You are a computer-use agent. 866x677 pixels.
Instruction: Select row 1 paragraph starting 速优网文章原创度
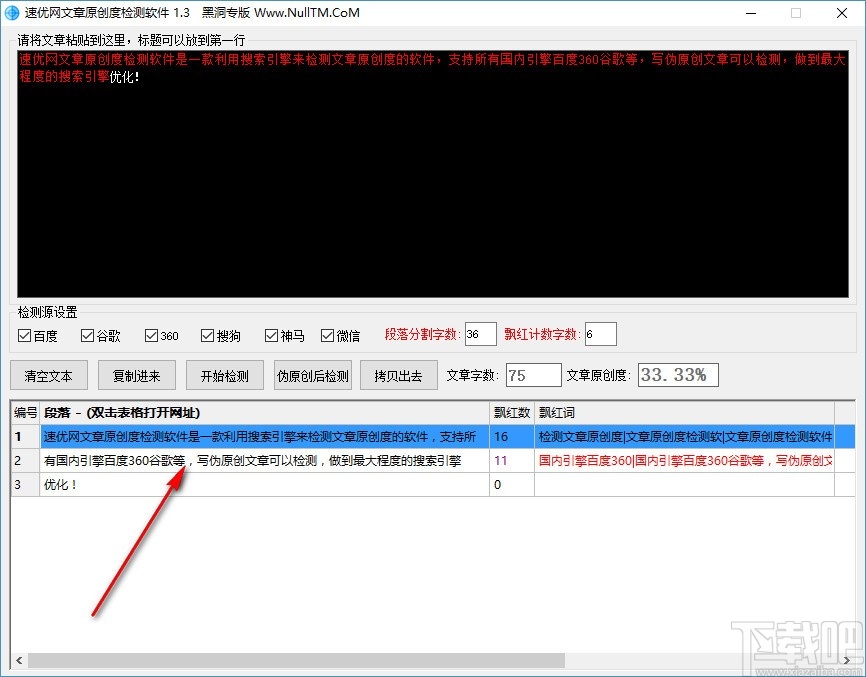265,436
